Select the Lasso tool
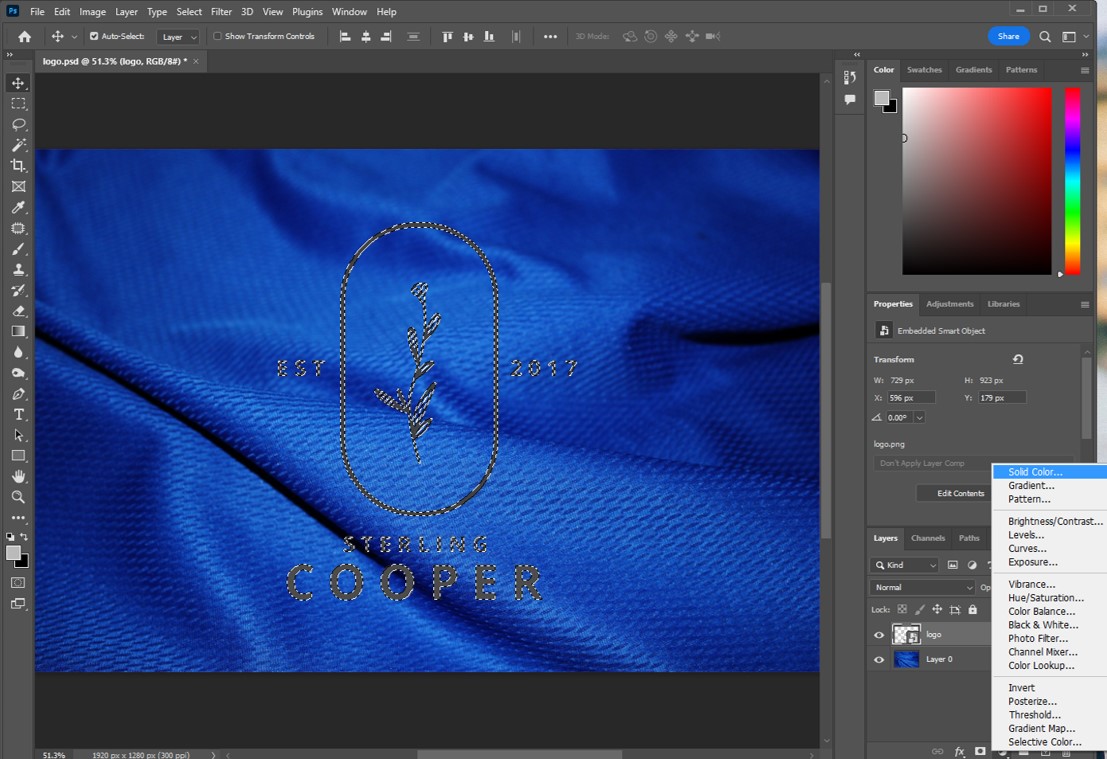Screen dimensions: 1107x759 pyautogui.click(x=17, y=125)
